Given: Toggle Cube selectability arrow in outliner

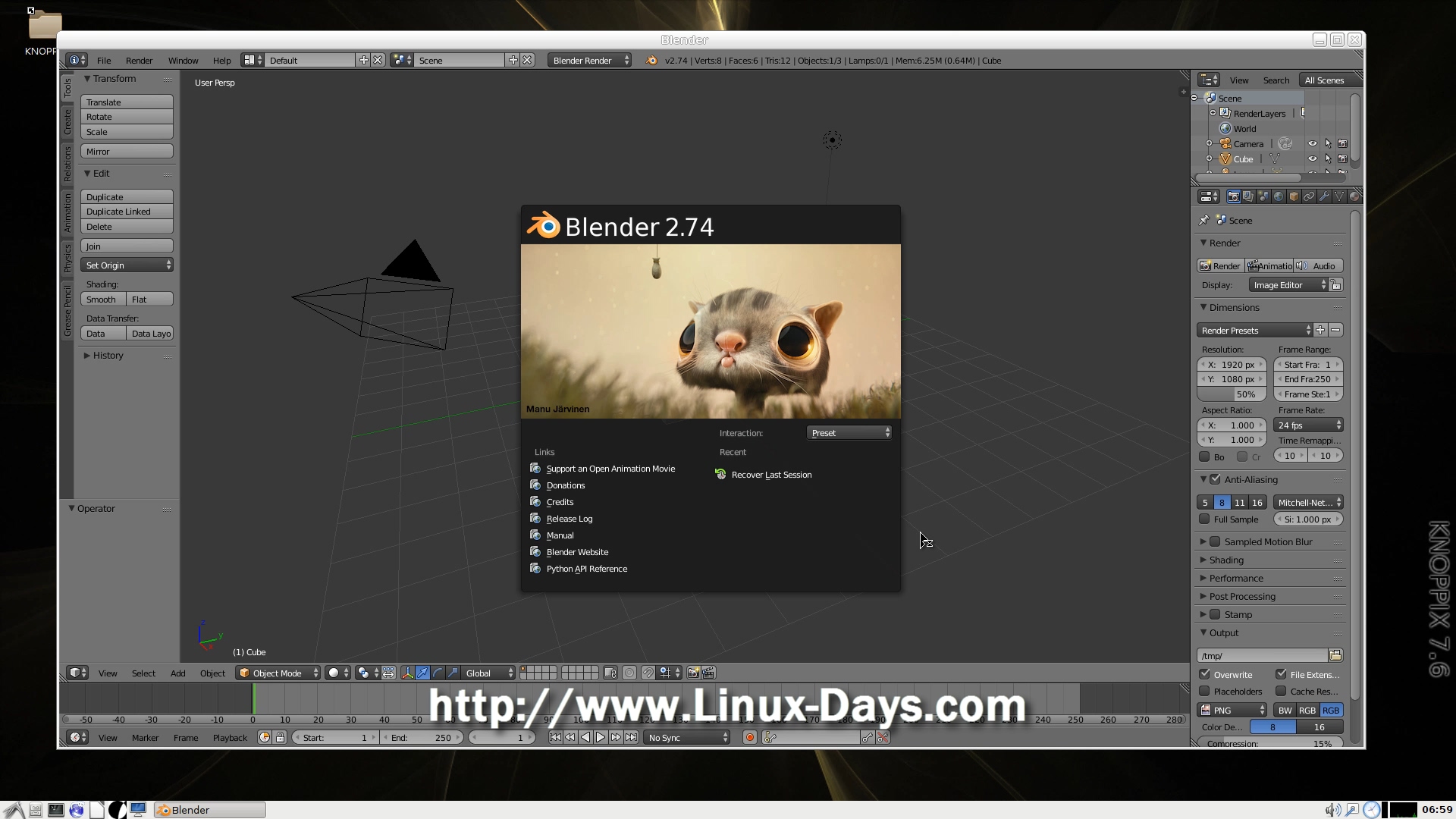Looking at the screenshot, I should point(1328,158).
